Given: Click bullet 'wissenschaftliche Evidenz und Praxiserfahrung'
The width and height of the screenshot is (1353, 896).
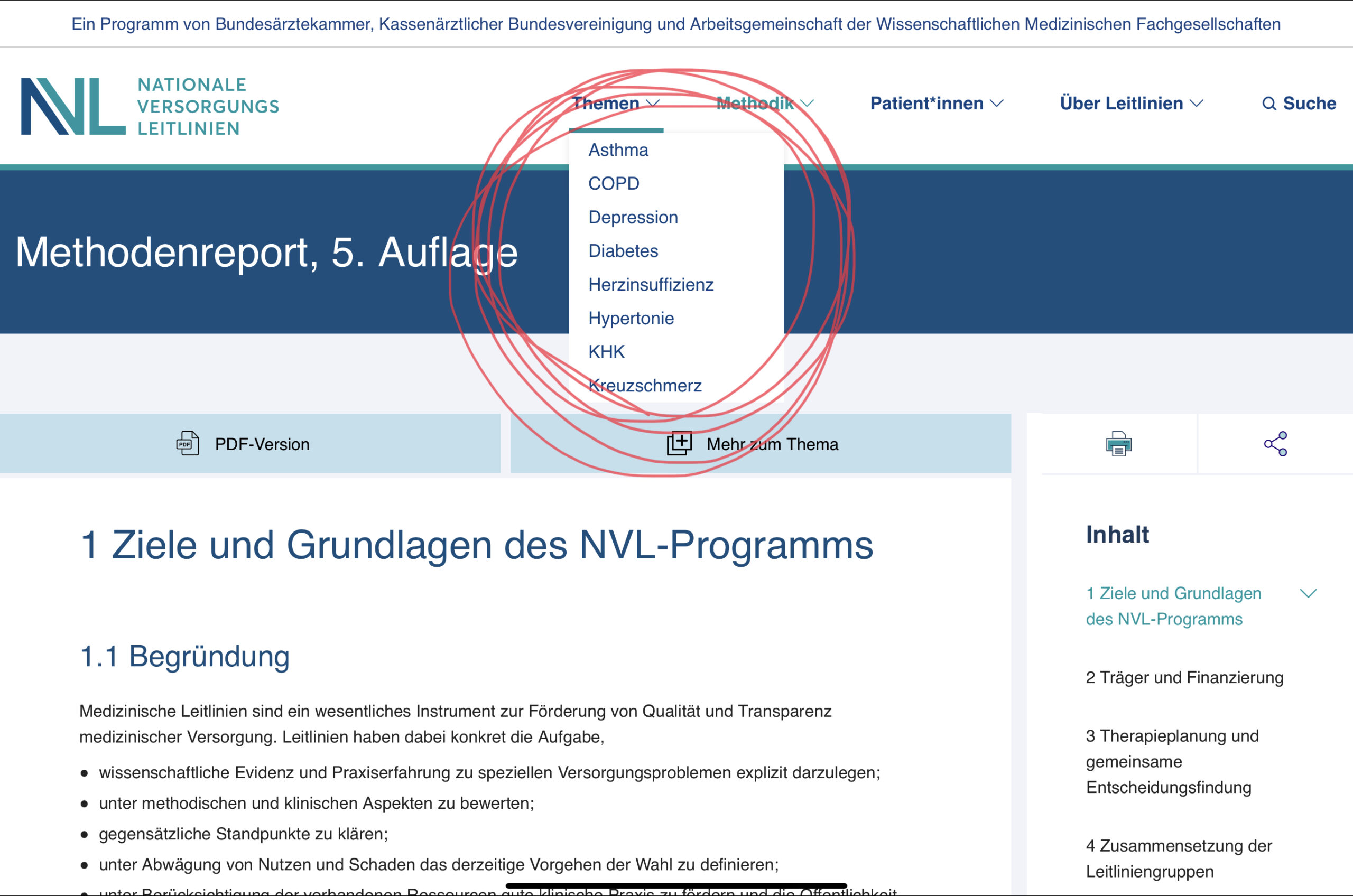Looking at the screenshot, I should tap(490, 772).
